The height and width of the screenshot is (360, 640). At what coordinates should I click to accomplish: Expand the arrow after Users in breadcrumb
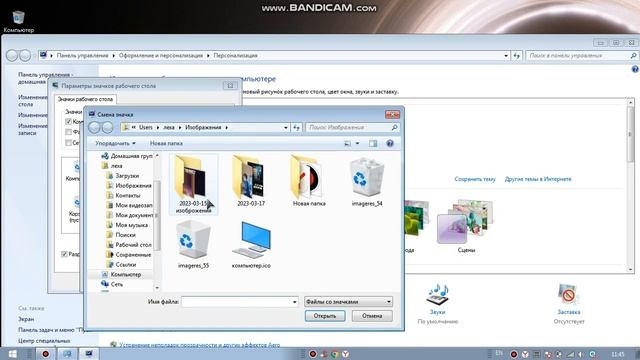158,128
